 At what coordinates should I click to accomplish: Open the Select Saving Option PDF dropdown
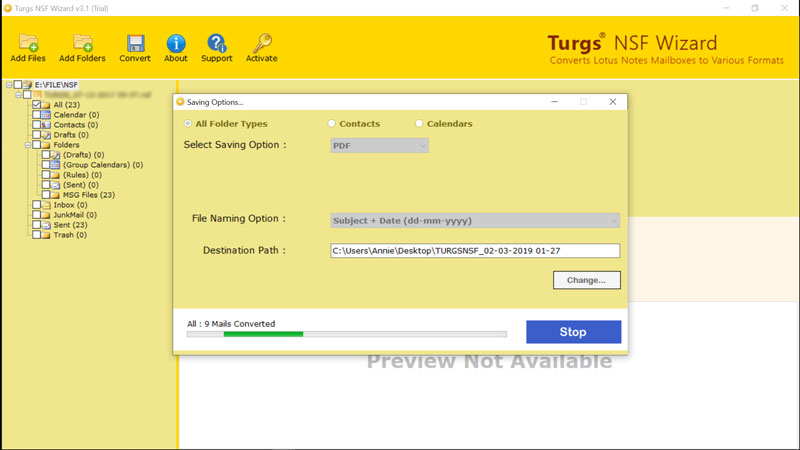coord(380,145)
